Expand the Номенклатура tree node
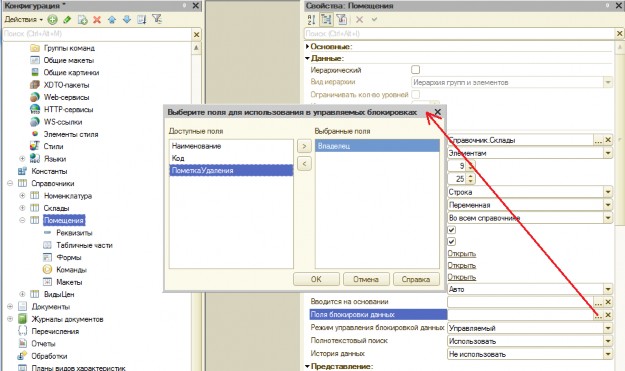Screen dimensions: 625x371 [22, 196]
